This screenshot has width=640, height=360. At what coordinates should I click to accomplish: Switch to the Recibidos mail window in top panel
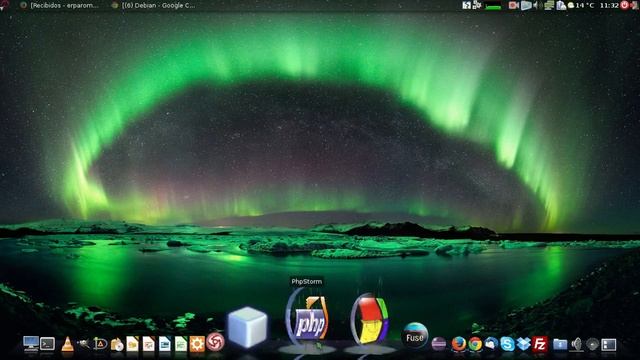[x=60, y=5]
